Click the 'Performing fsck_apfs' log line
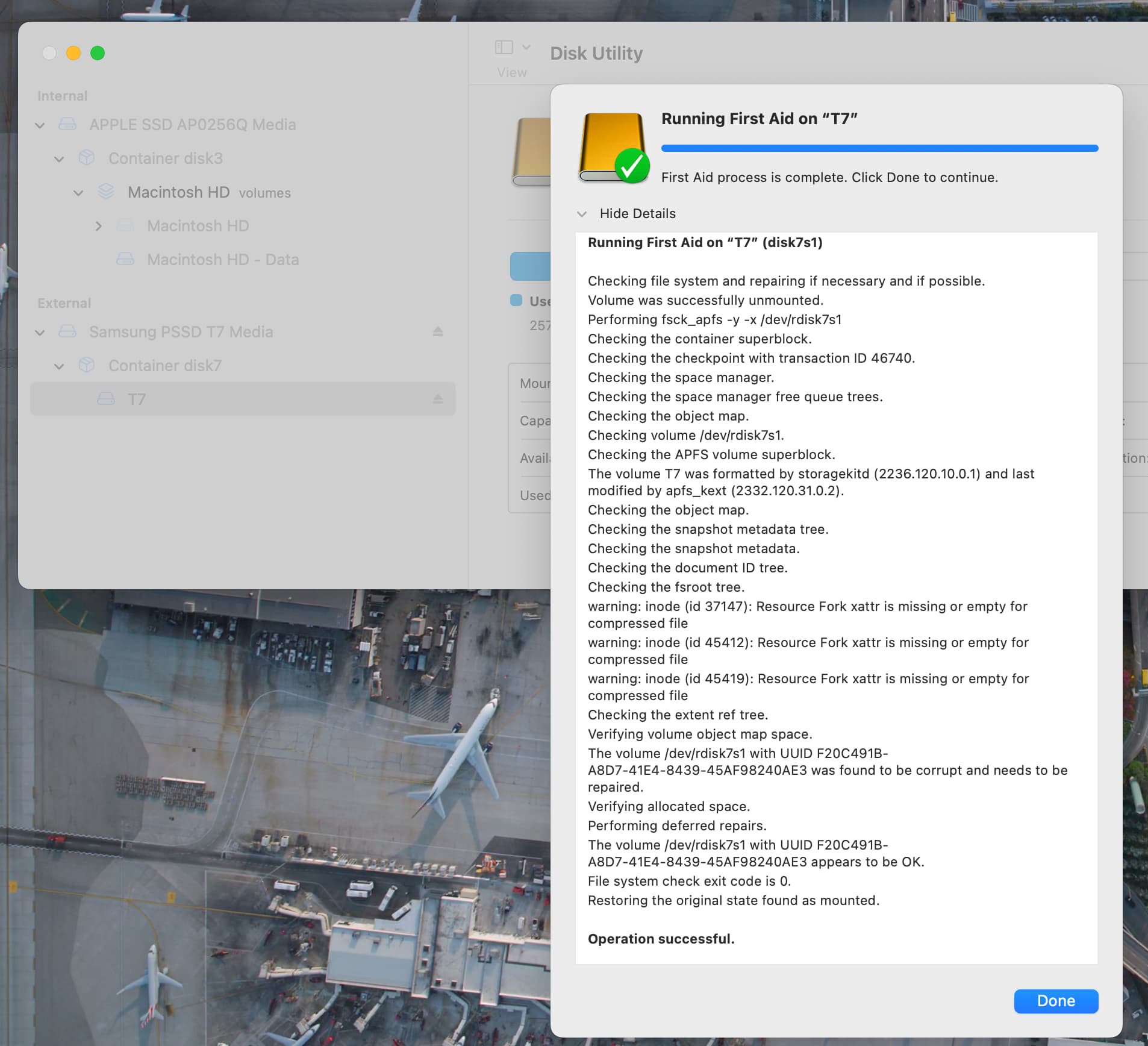The width and height of the screenshot is (1148, 1046). 714,319
